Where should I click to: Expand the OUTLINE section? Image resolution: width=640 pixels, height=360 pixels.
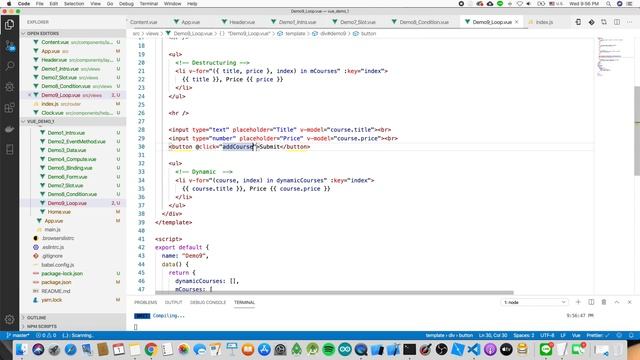click(x=73, y=318)
